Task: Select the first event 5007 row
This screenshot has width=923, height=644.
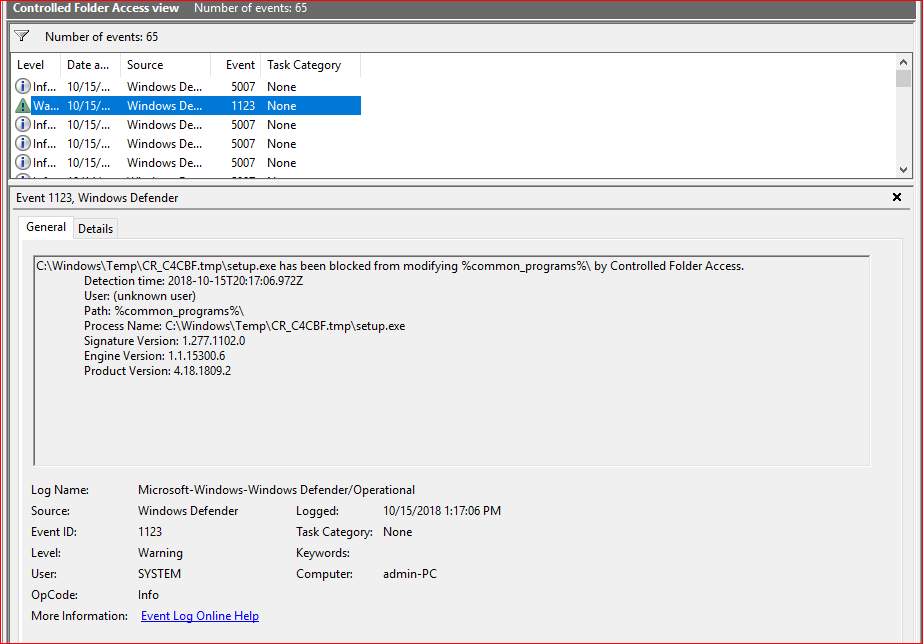Action: [x=186, y=87]
